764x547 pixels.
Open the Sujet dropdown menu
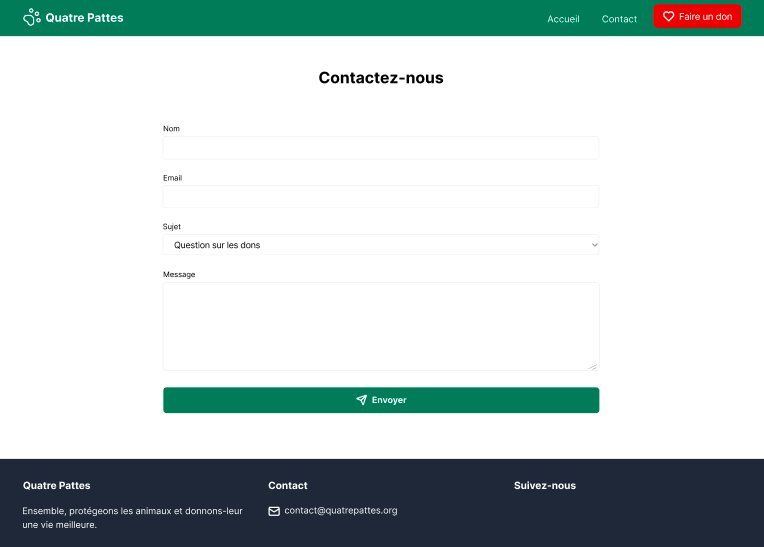pos(380,245)
